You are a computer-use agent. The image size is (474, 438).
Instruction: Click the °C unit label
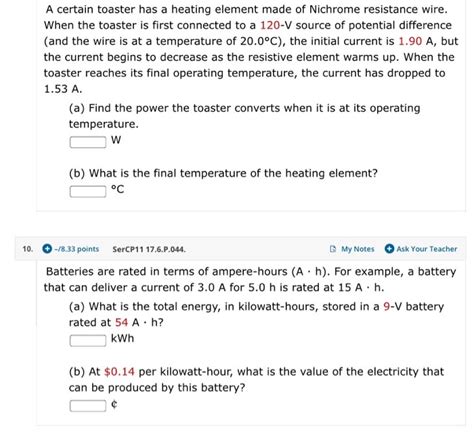click(x=117, y=190)
